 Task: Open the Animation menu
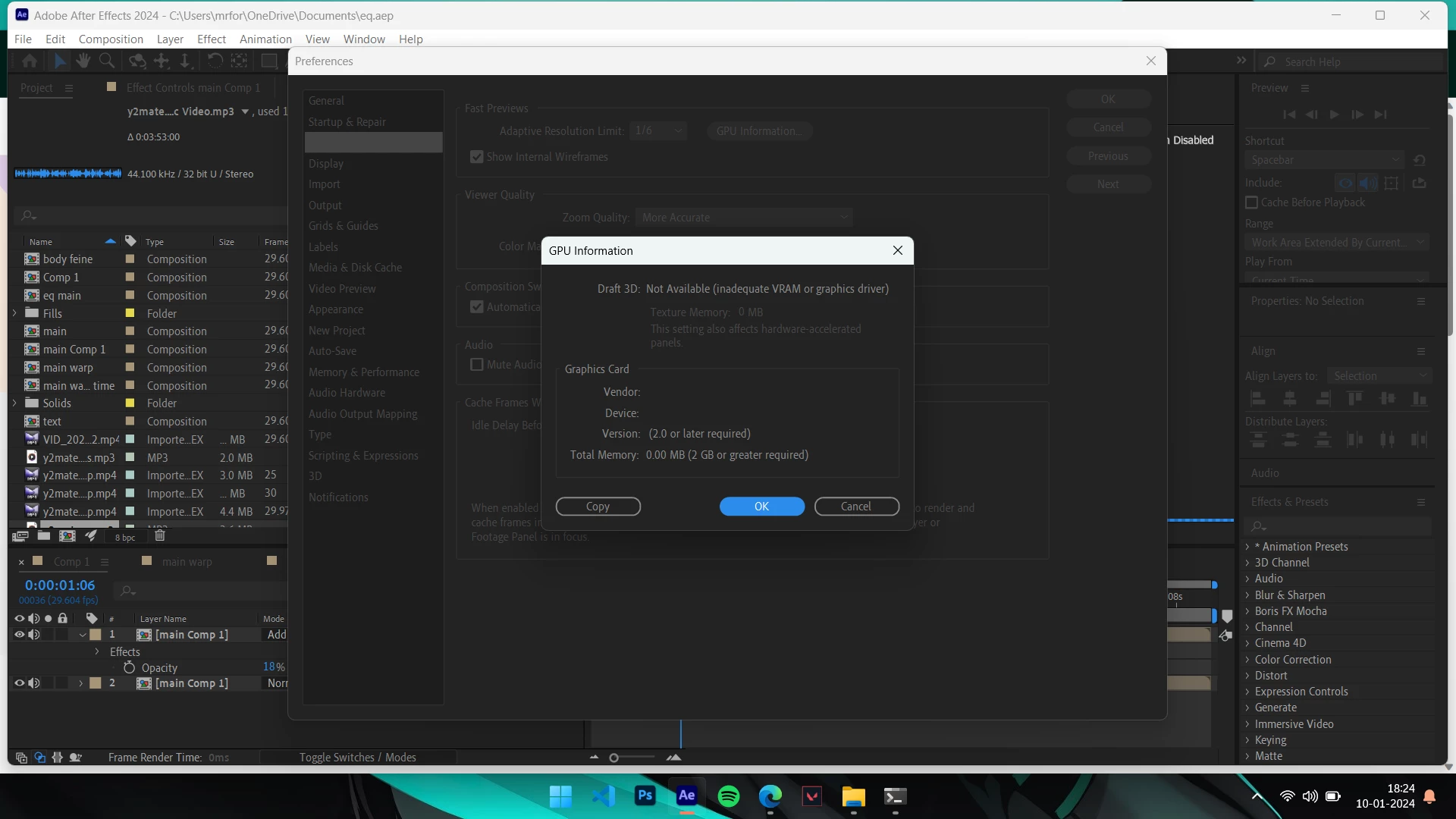pos(265,39)
